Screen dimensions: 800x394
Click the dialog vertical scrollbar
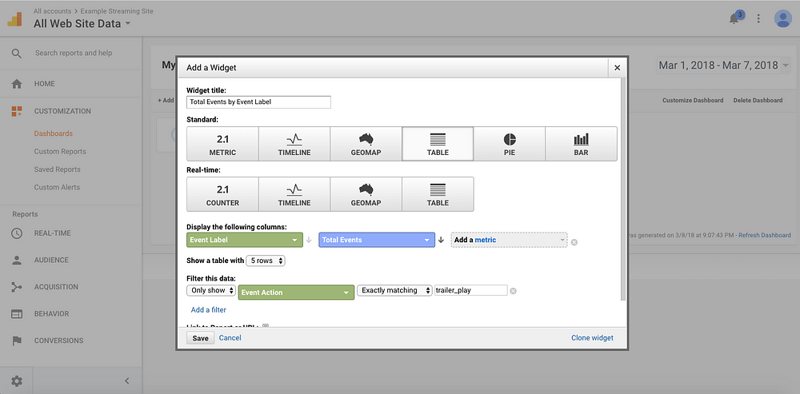[x=622, y=189]
